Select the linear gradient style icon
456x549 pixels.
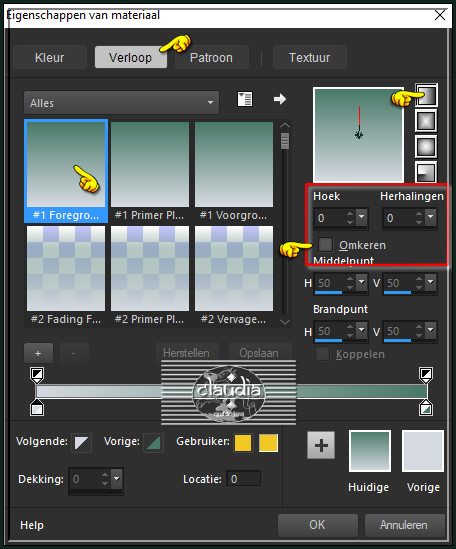click(x=426, y=95)
